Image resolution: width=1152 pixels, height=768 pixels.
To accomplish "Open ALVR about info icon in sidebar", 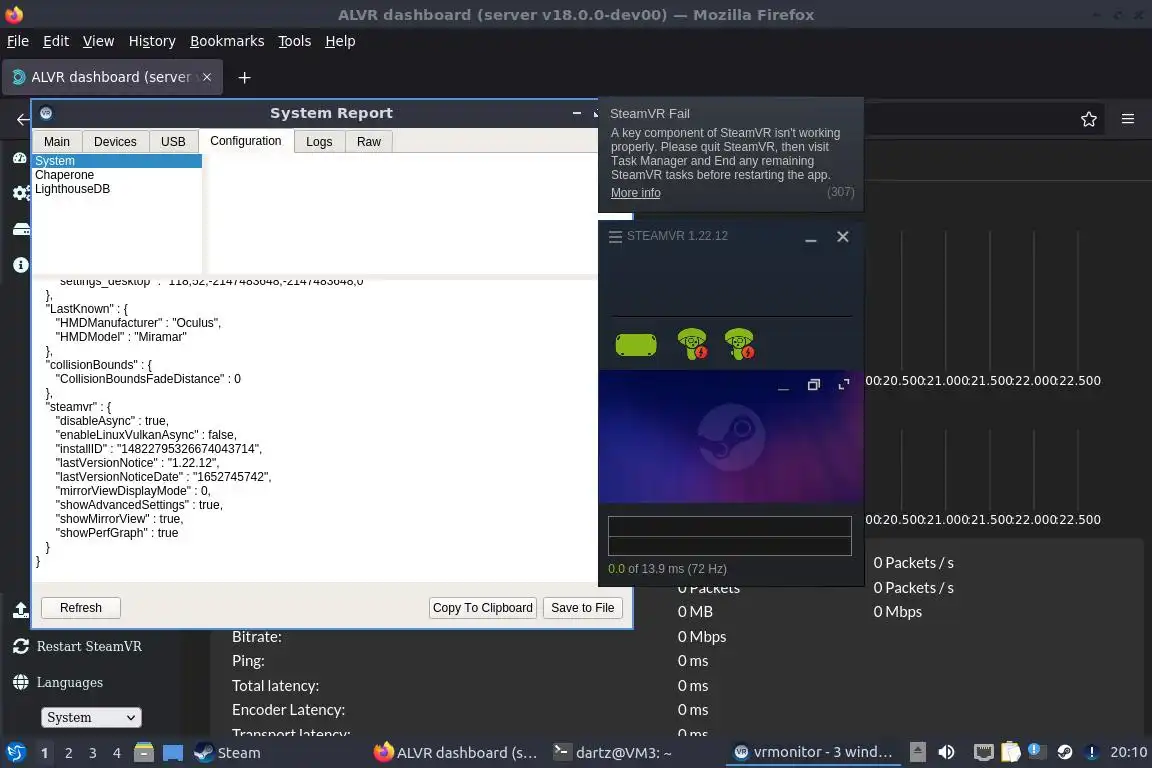I will (21, 265).
